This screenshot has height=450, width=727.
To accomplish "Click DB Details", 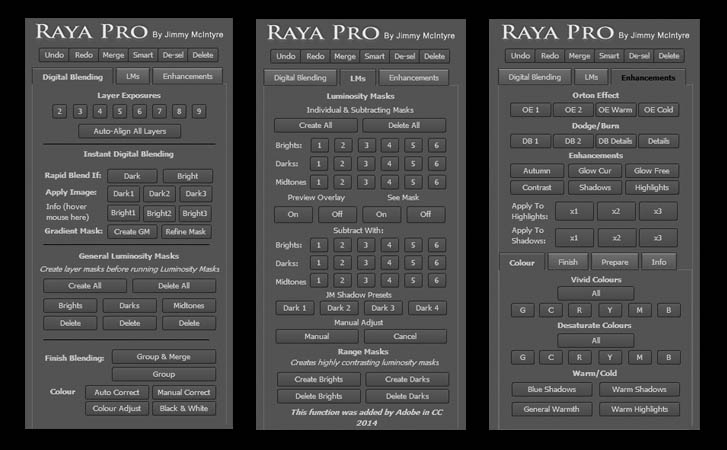I will tap(615, 141).
